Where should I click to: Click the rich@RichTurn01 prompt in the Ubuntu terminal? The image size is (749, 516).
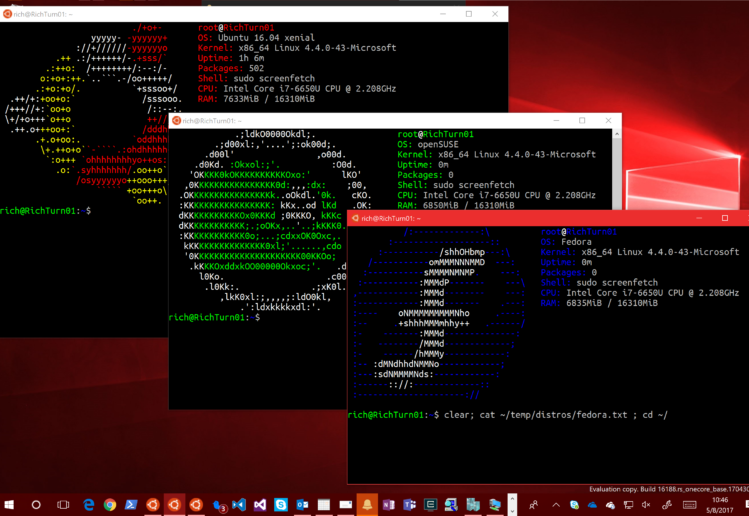click(x=45, y=211)
